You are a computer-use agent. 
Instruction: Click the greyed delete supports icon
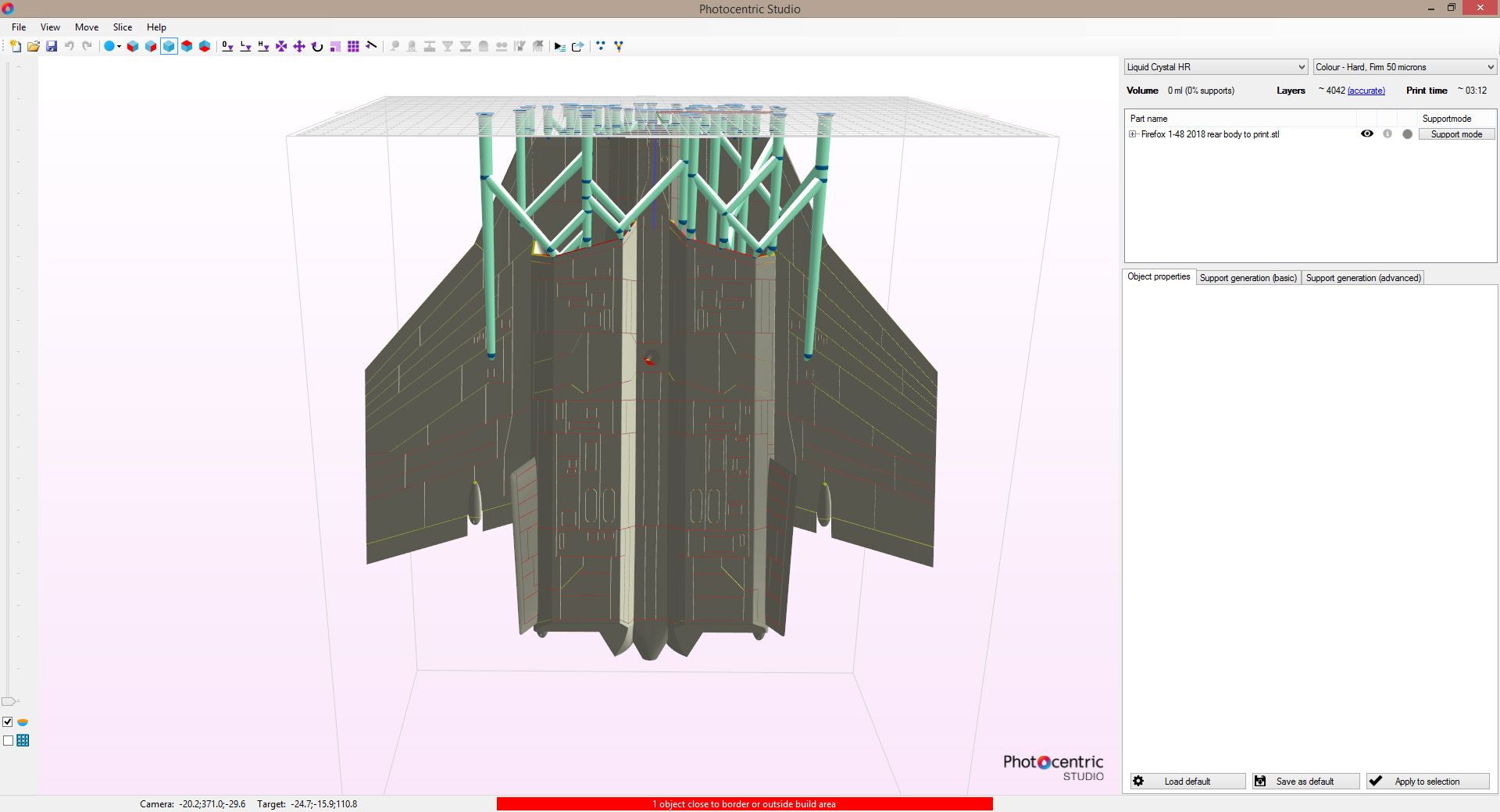(x=537, y=46)
